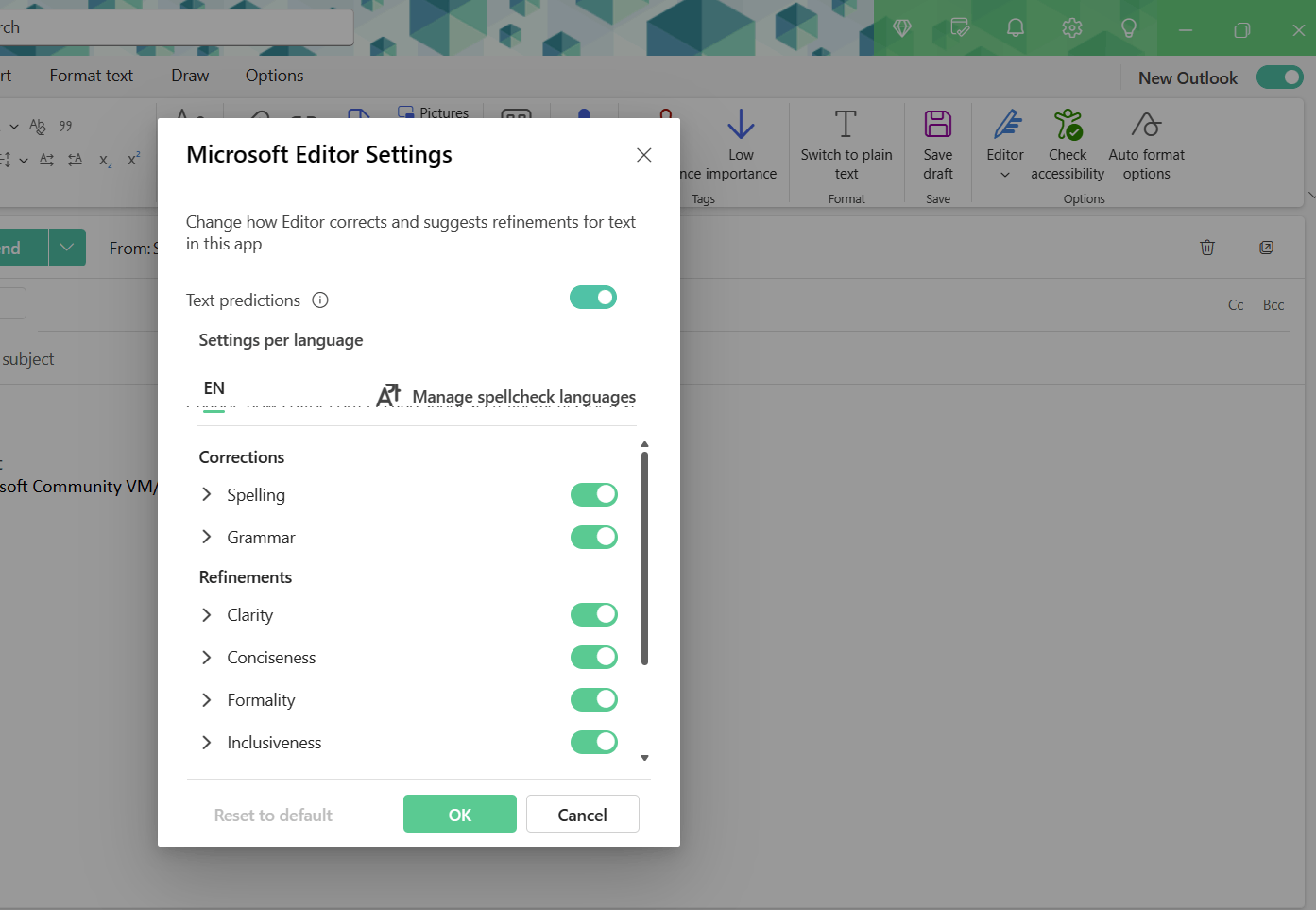
Task: Click Text predictions info icon
Action: click(x=320, y=300)
